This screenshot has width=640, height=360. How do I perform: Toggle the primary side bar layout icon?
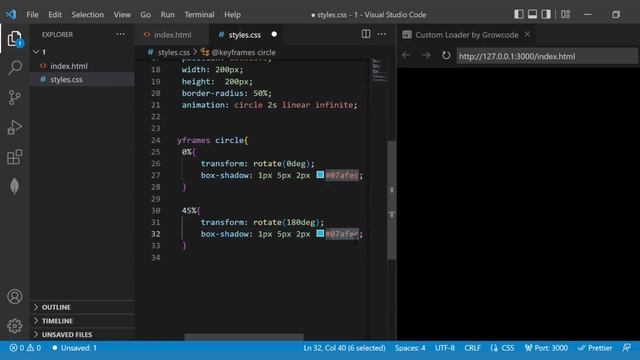pos(518,14)
